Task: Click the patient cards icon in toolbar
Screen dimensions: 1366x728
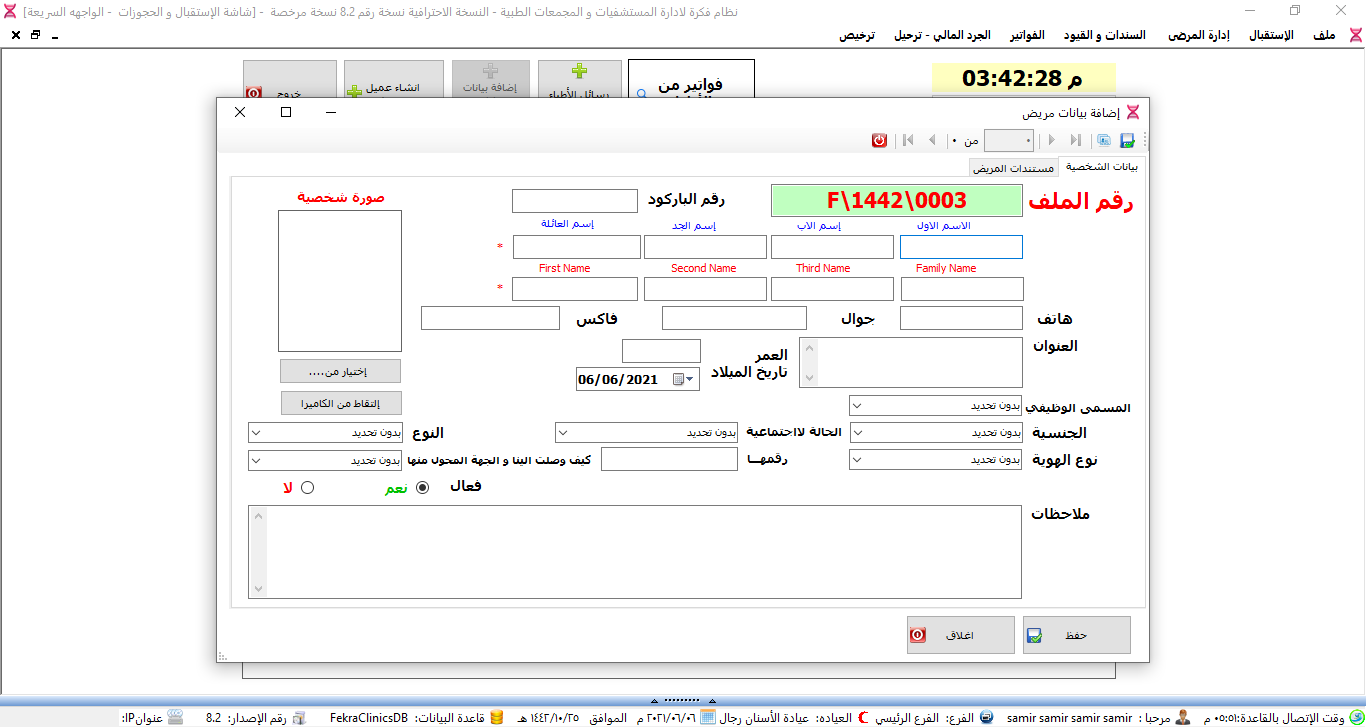Action: pos(1104,141)
